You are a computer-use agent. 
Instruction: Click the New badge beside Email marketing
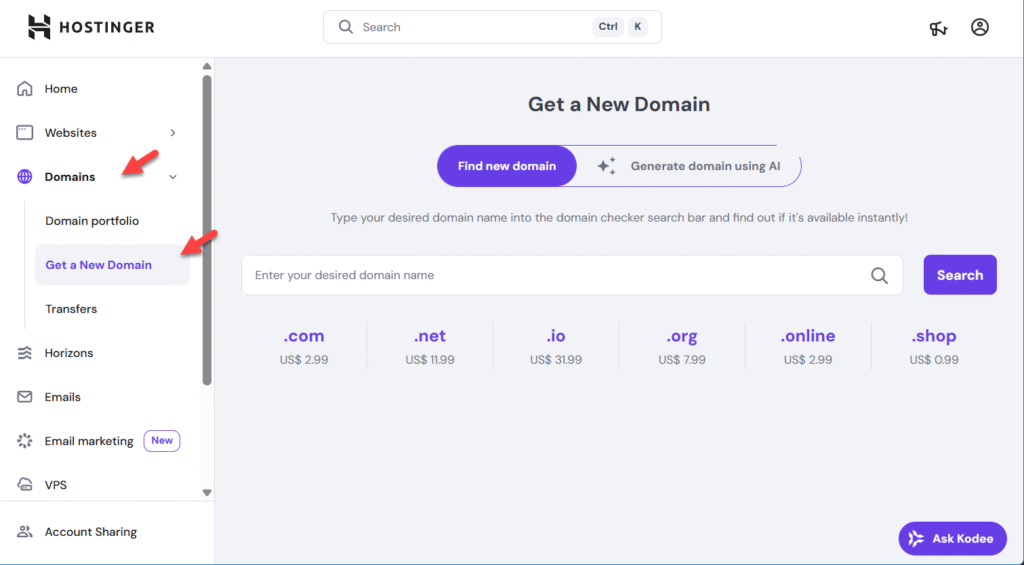click(162, 441)
